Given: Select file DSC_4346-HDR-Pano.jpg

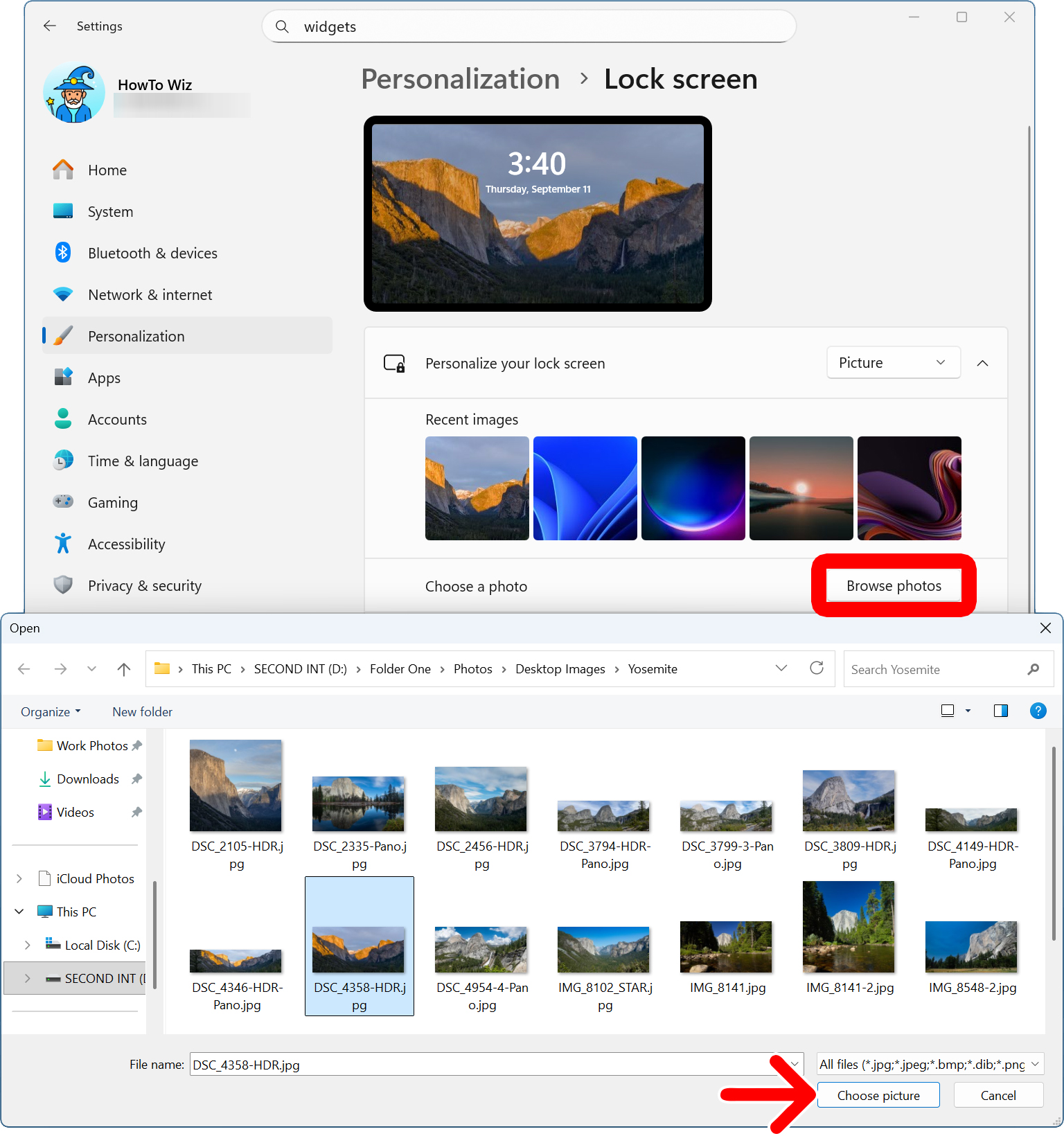Looking at the screenshot, I should [x=236, y=946].
